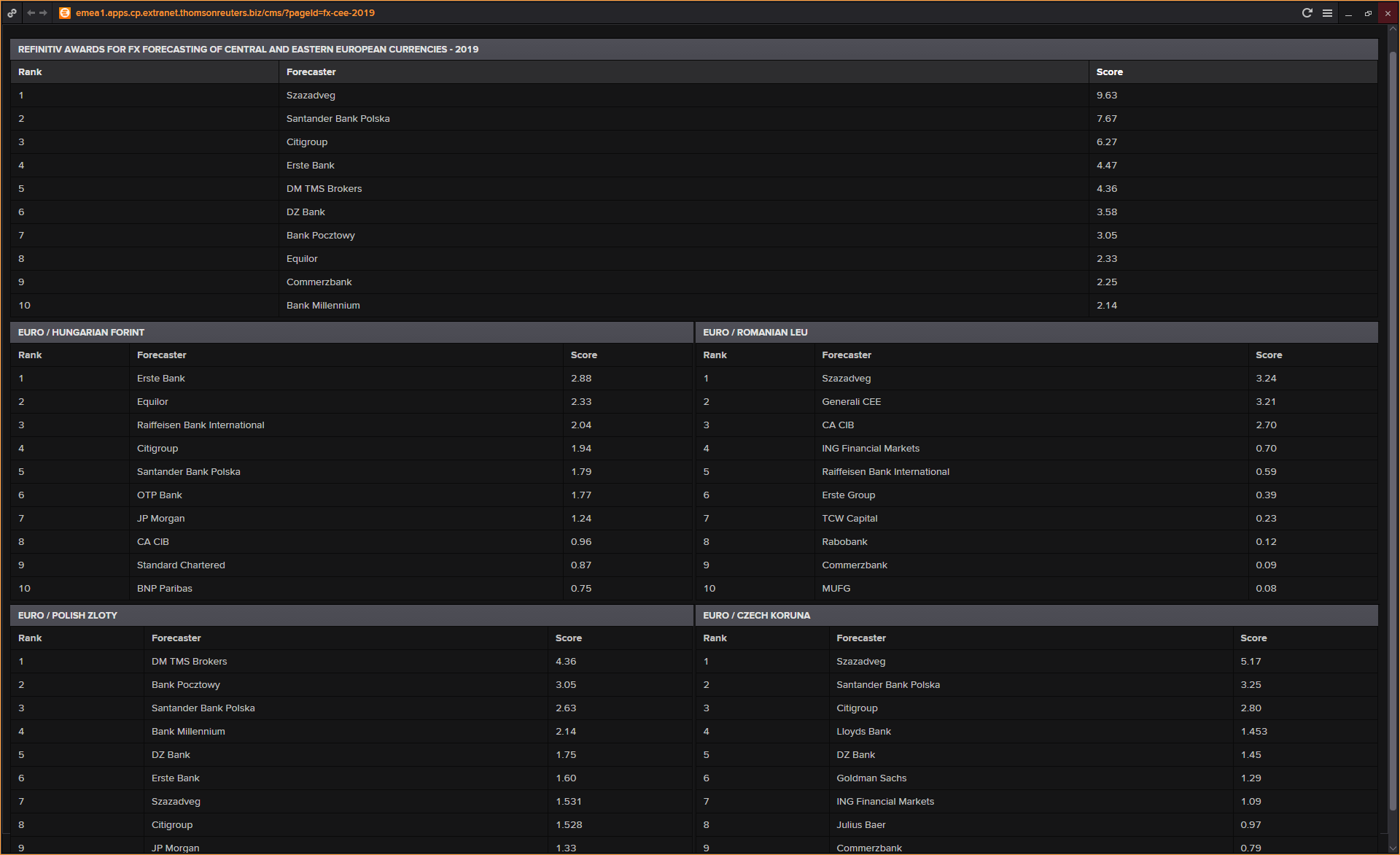Select Citigroup row in overall ranking
The height and width of the screenshot is (855, 1400).
[694, 142]
